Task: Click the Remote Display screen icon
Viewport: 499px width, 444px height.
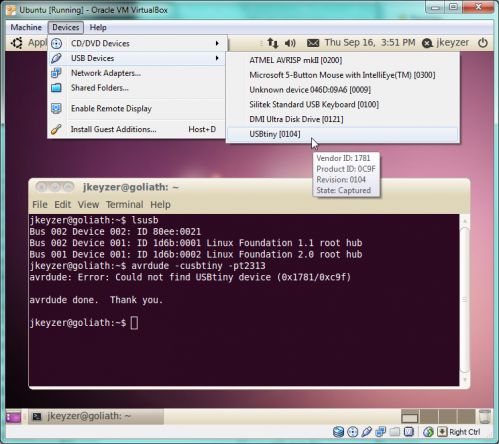Action: coord(56,108)
